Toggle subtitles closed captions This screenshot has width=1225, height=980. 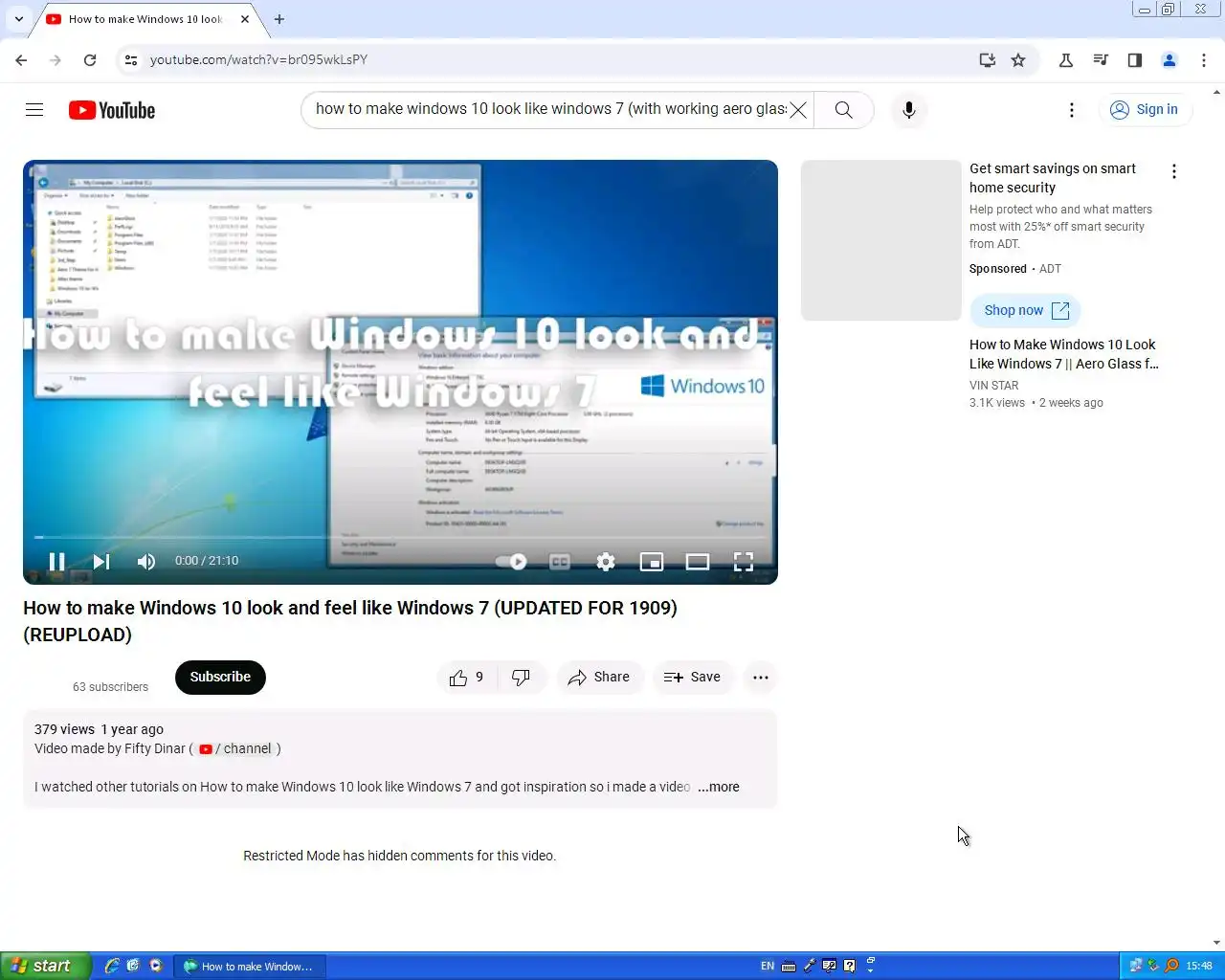click(x=560, y=562)
